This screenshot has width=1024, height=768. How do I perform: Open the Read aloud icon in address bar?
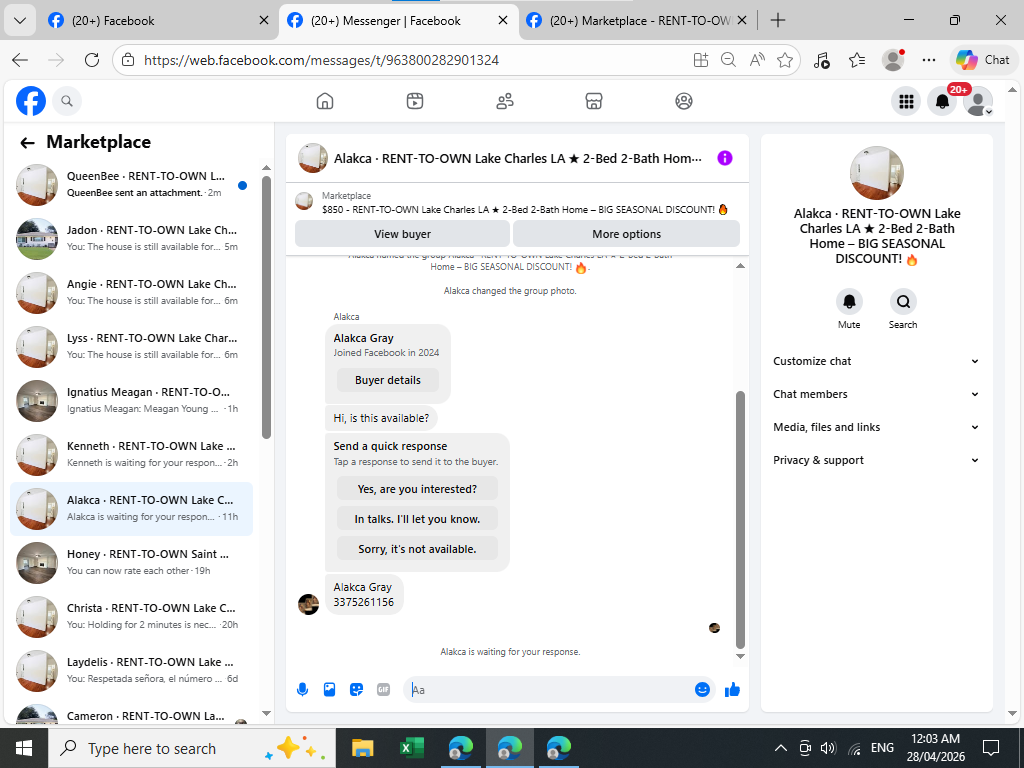pos(758,60)
